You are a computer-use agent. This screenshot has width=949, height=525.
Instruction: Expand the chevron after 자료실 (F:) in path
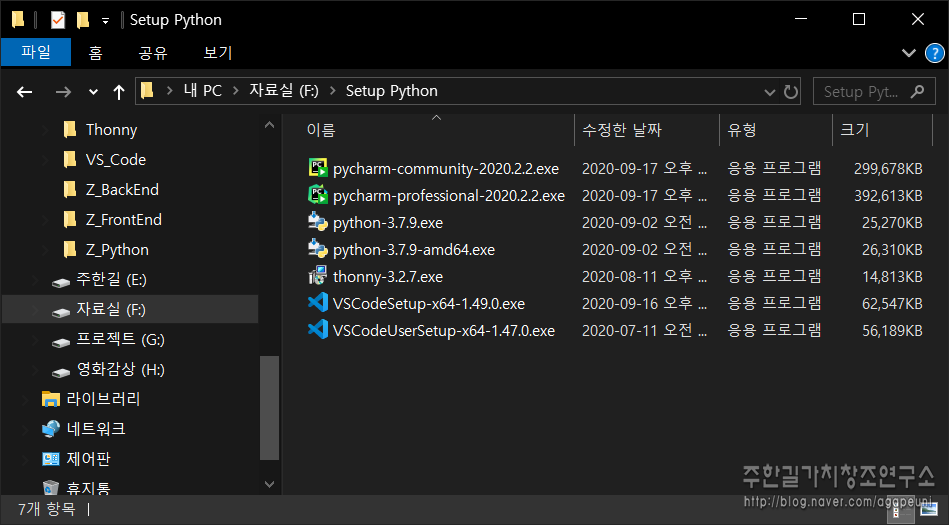coord(332,91)
